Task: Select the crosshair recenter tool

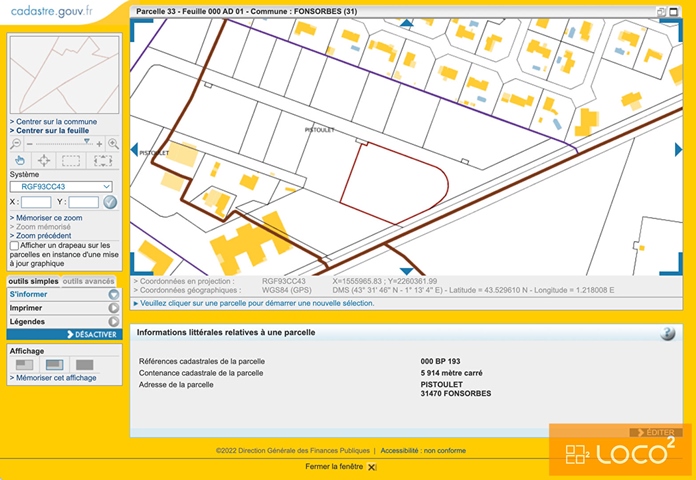Action: coord(44,160)
